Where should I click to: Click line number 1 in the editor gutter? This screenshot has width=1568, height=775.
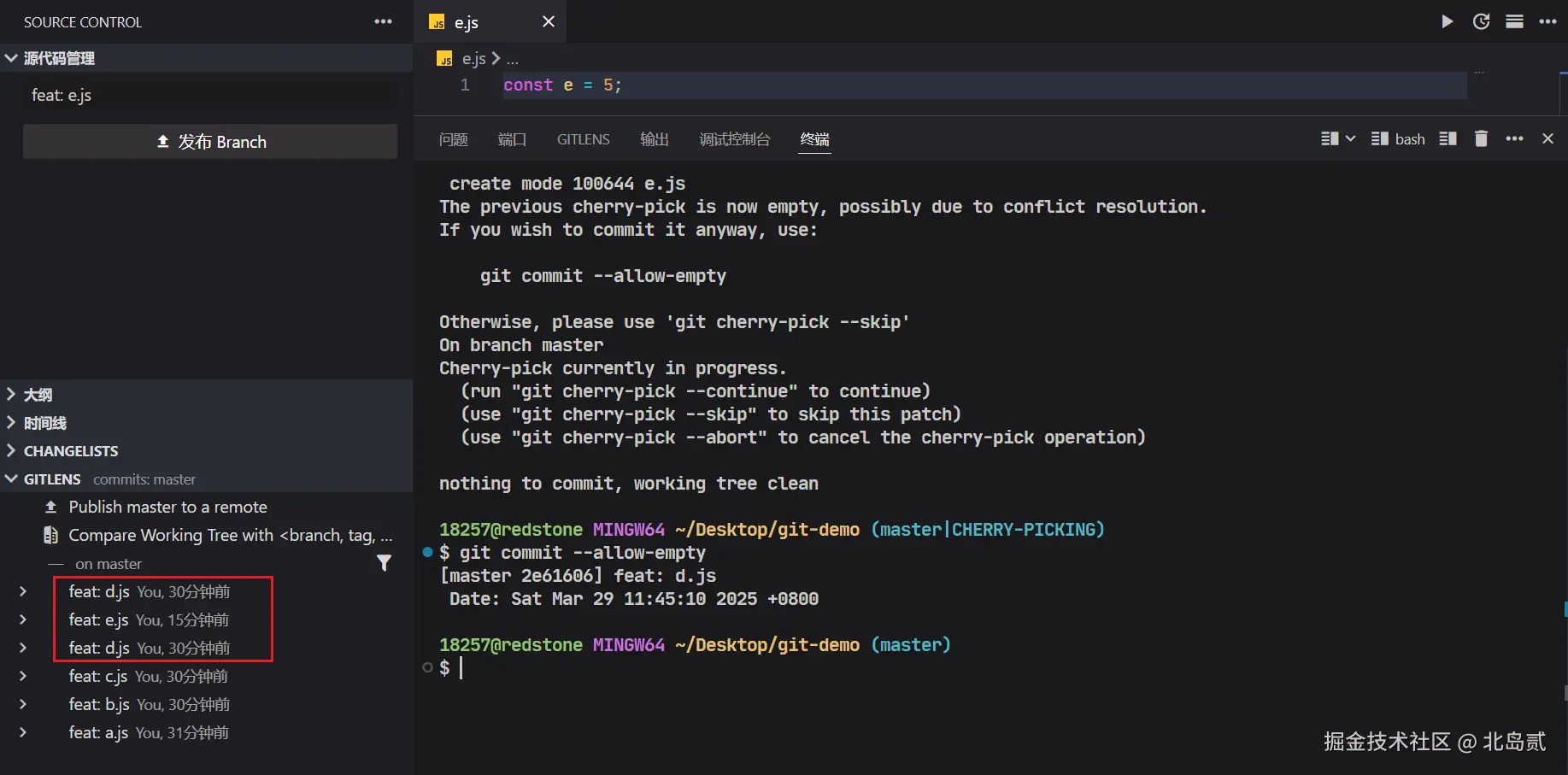[465, 85]
